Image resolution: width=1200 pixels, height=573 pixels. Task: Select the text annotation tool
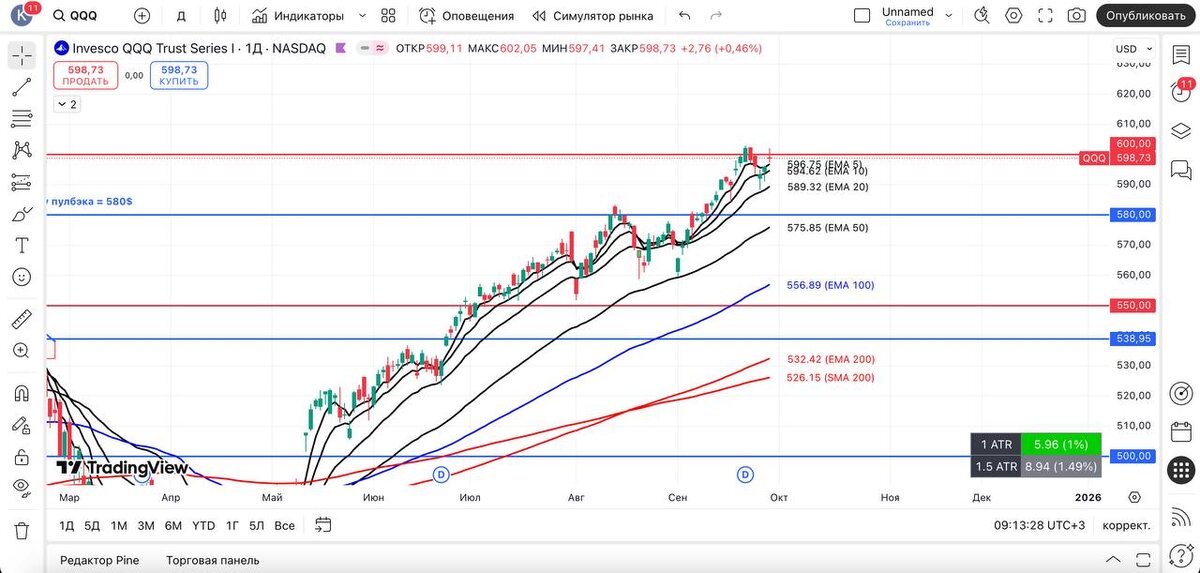coord(22,245)
